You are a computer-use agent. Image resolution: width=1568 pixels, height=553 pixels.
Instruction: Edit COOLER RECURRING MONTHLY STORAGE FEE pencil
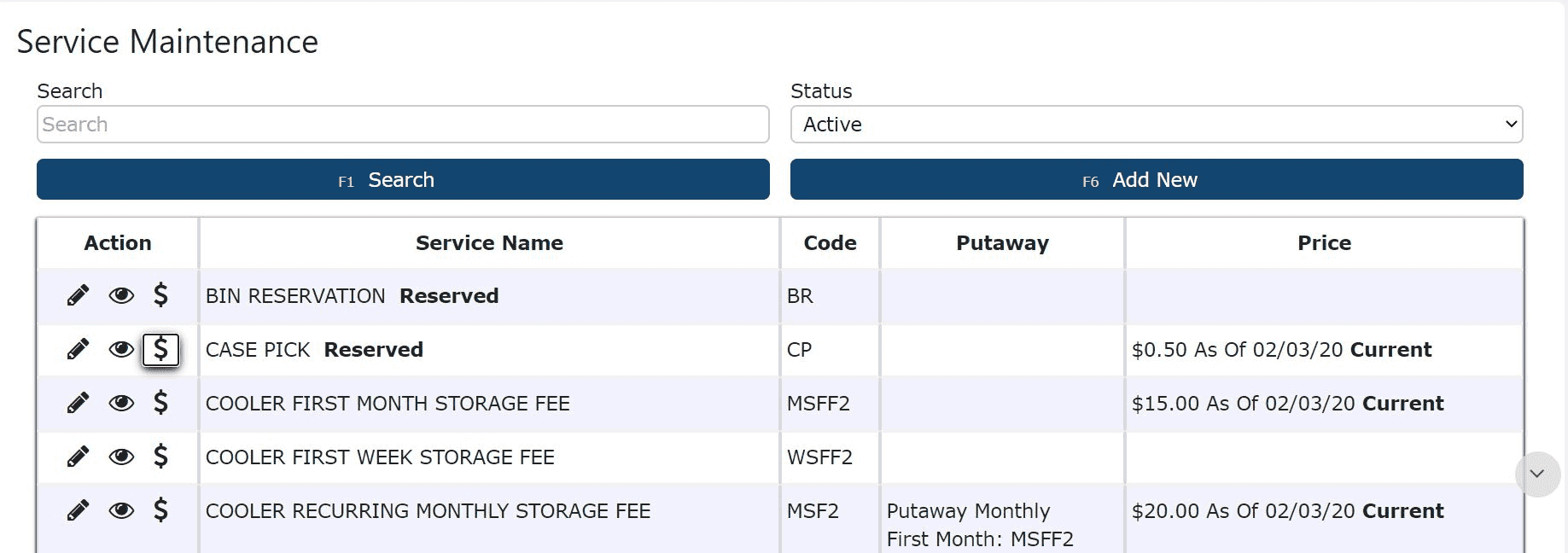tap(78, 510)
